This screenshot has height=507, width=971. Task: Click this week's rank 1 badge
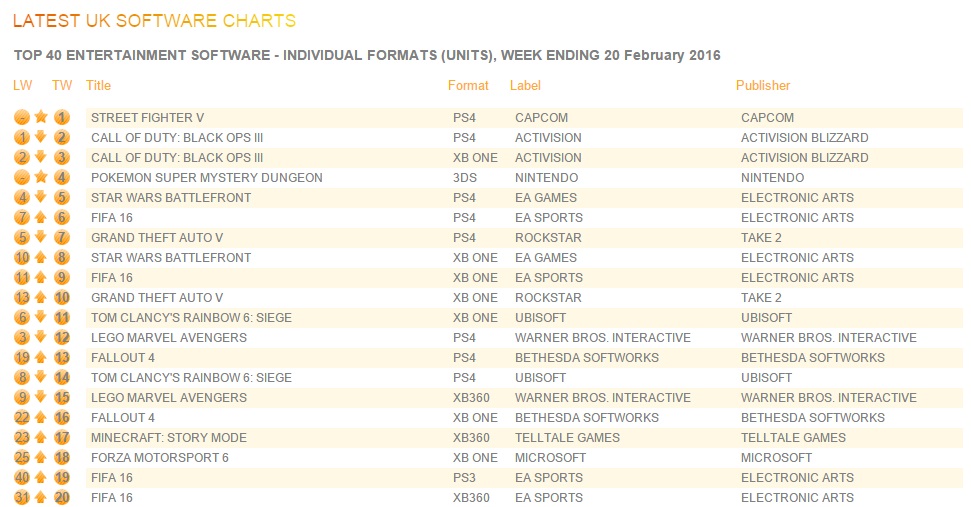coord(61,117)
